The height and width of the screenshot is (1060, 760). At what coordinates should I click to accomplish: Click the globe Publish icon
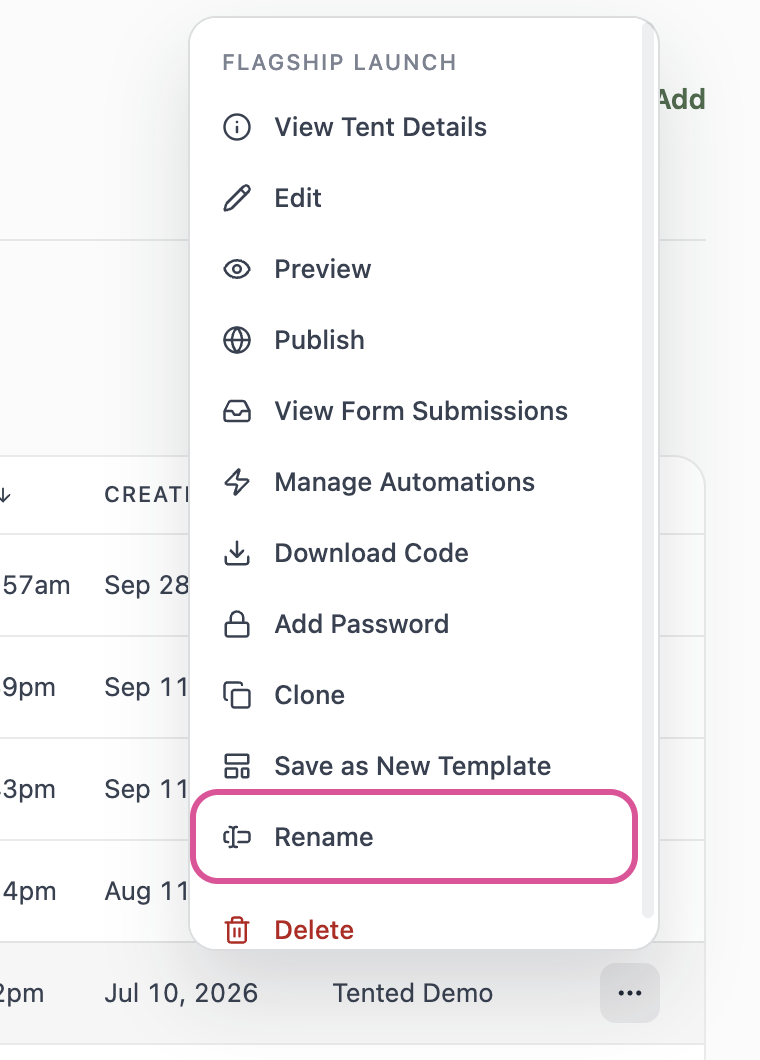click(237, 340)
